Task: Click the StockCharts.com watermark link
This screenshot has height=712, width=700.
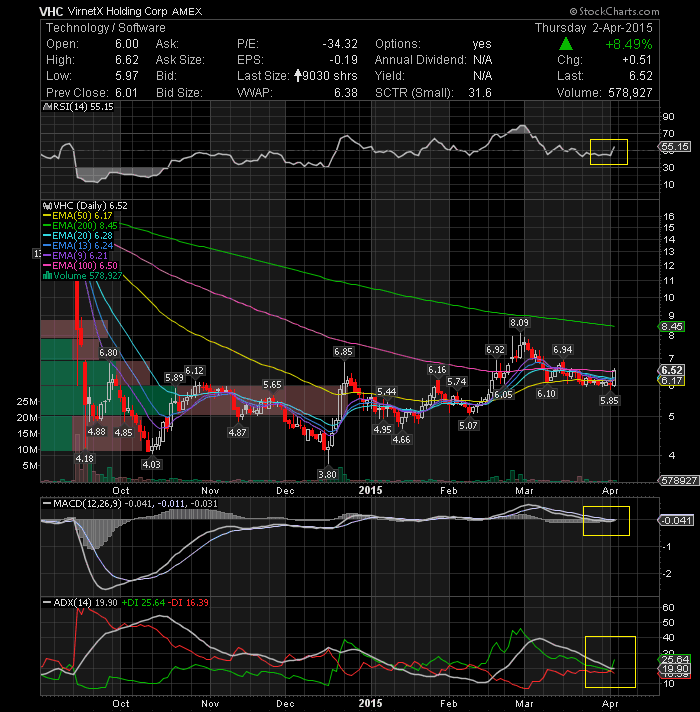Action: [x=614, y=11]
